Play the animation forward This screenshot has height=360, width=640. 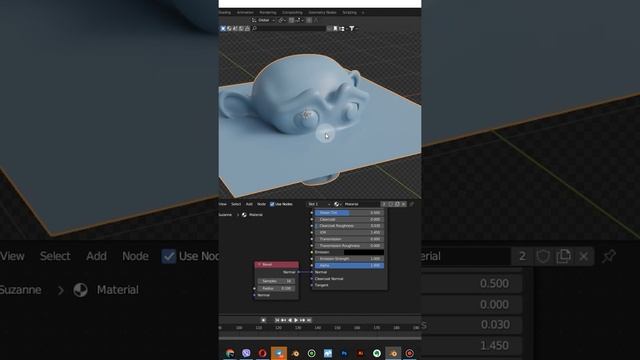tap(296, 320)
